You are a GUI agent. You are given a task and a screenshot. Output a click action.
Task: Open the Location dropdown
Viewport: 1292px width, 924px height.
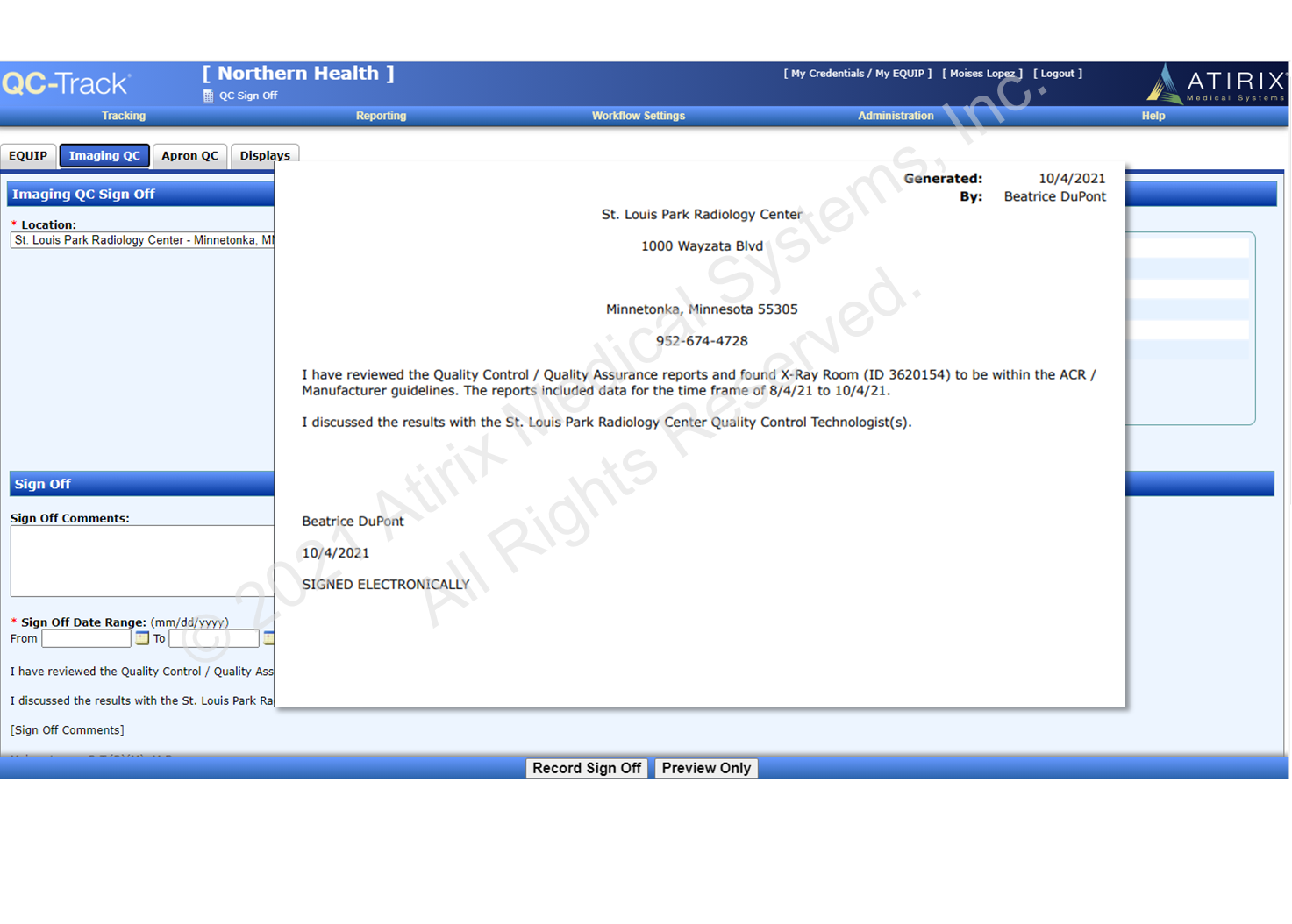click(143, 240)
